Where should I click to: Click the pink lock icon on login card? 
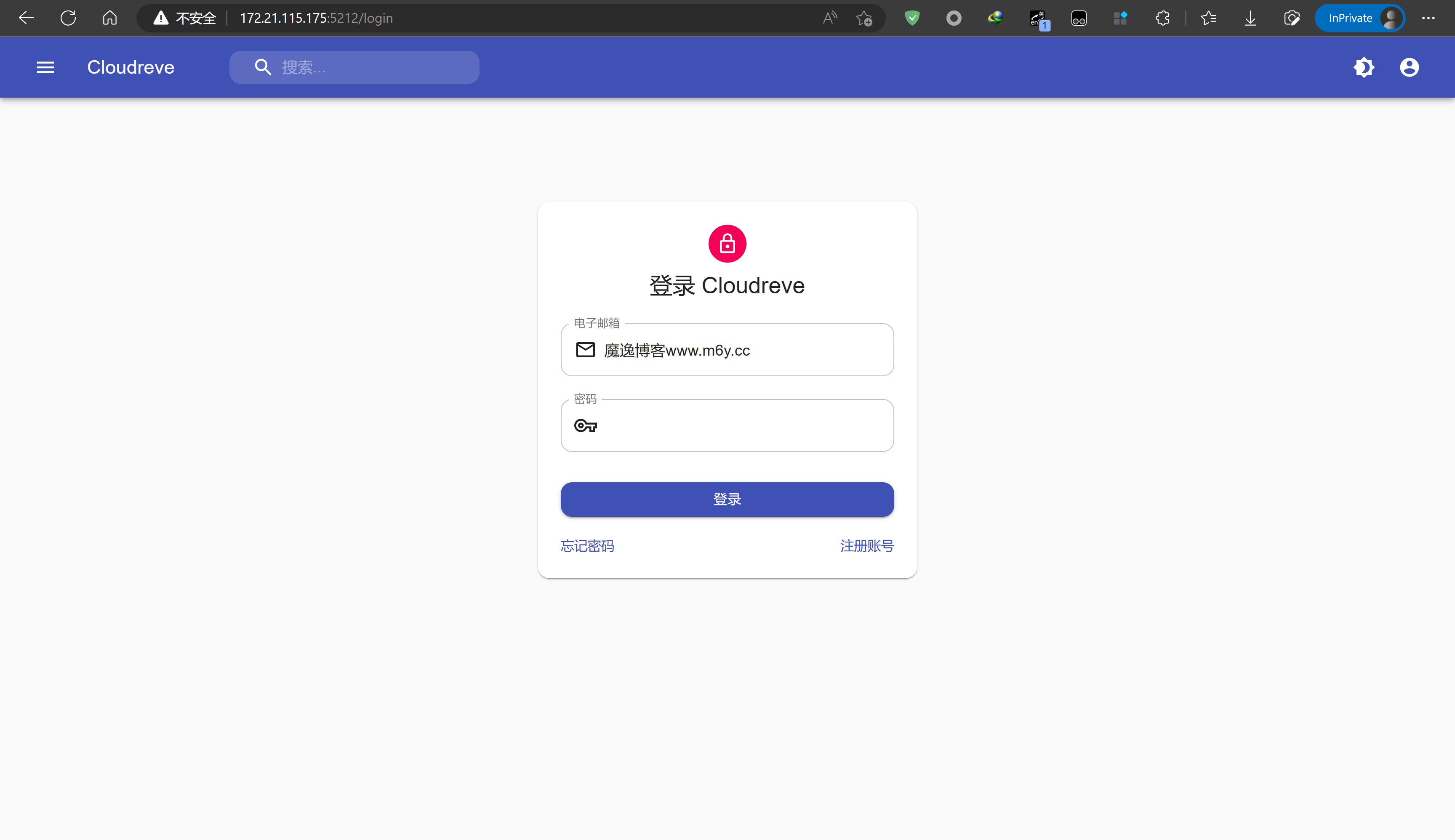[x=727, y=244]
